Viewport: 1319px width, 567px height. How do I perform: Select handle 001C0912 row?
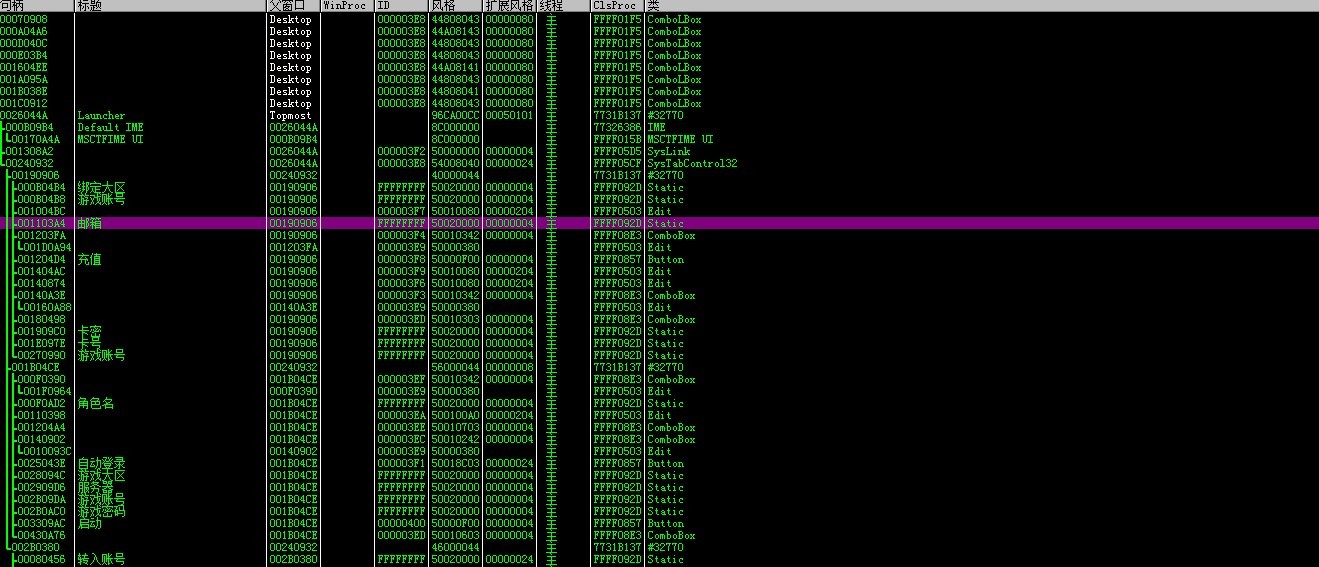coord(24,104)
